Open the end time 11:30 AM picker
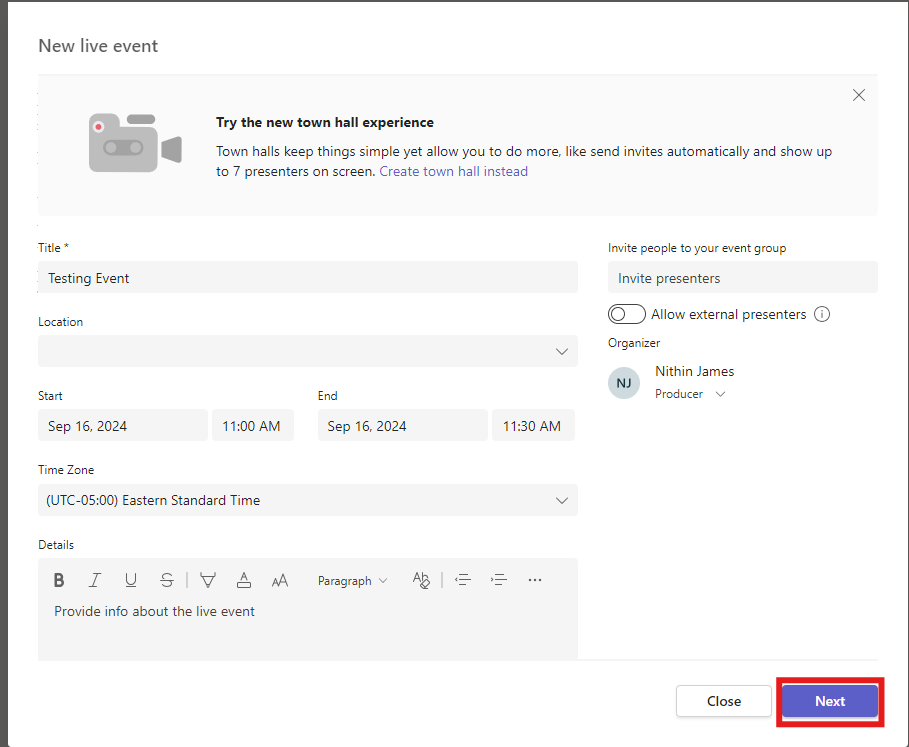 [533, 426]
